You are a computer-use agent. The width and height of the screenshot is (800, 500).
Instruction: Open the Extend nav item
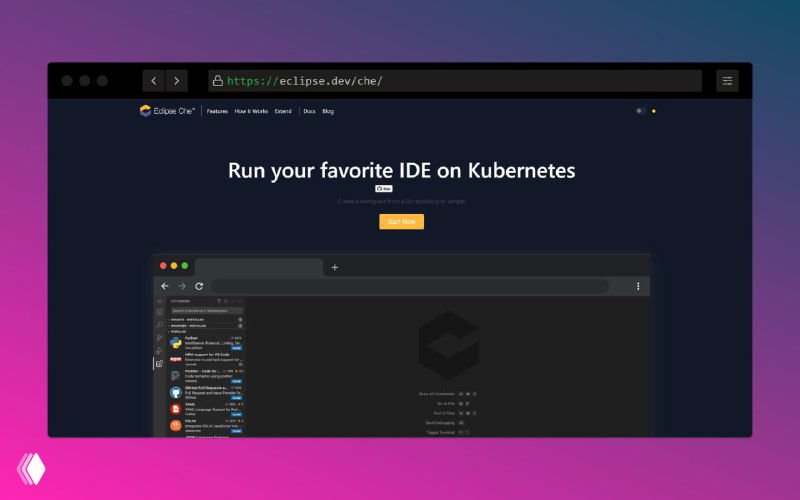coord(283,111)
